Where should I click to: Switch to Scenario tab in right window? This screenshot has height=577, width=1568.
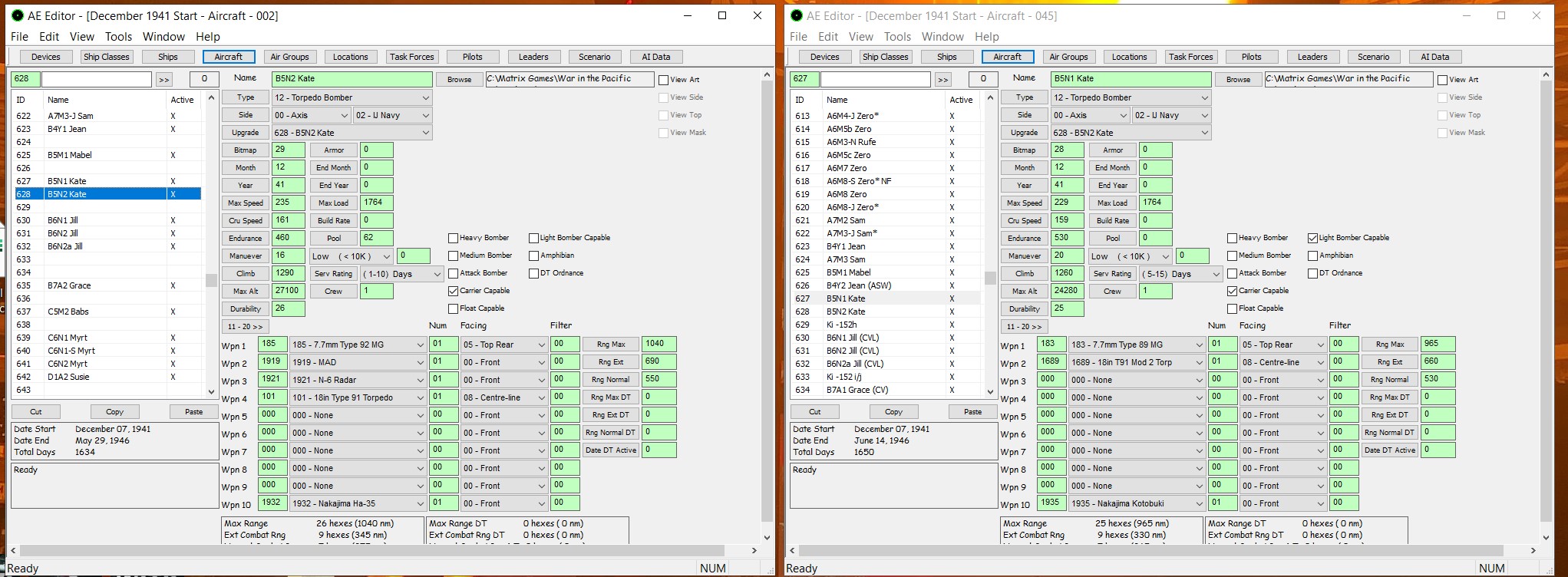(1374, 57)
